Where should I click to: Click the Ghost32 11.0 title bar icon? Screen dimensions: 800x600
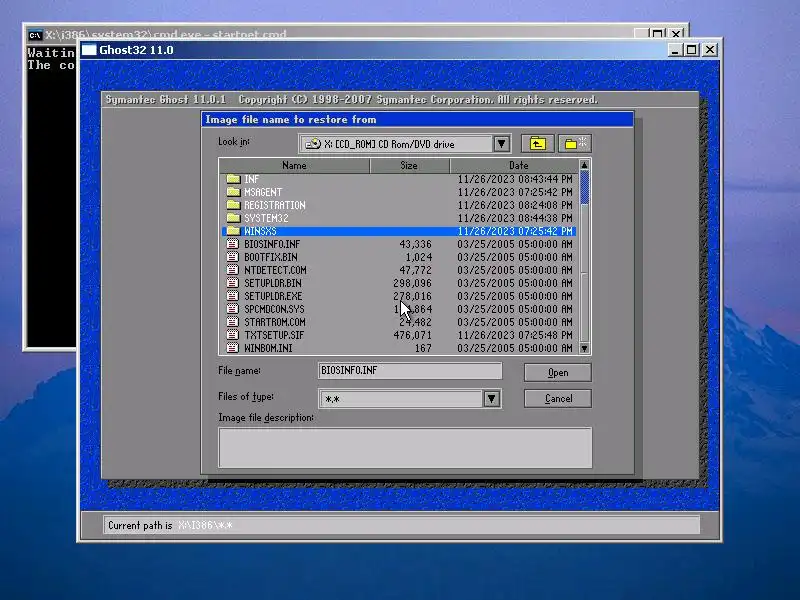89,49
